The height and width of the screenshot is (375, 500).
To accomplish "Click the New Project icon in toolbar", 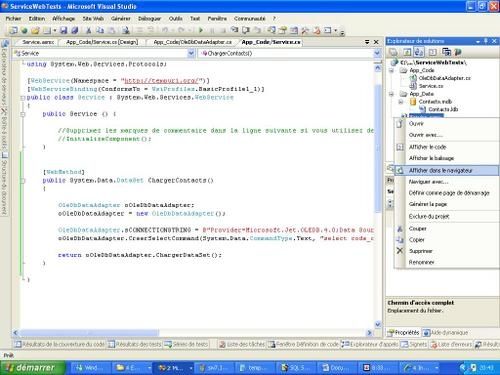I will [13, 31].
